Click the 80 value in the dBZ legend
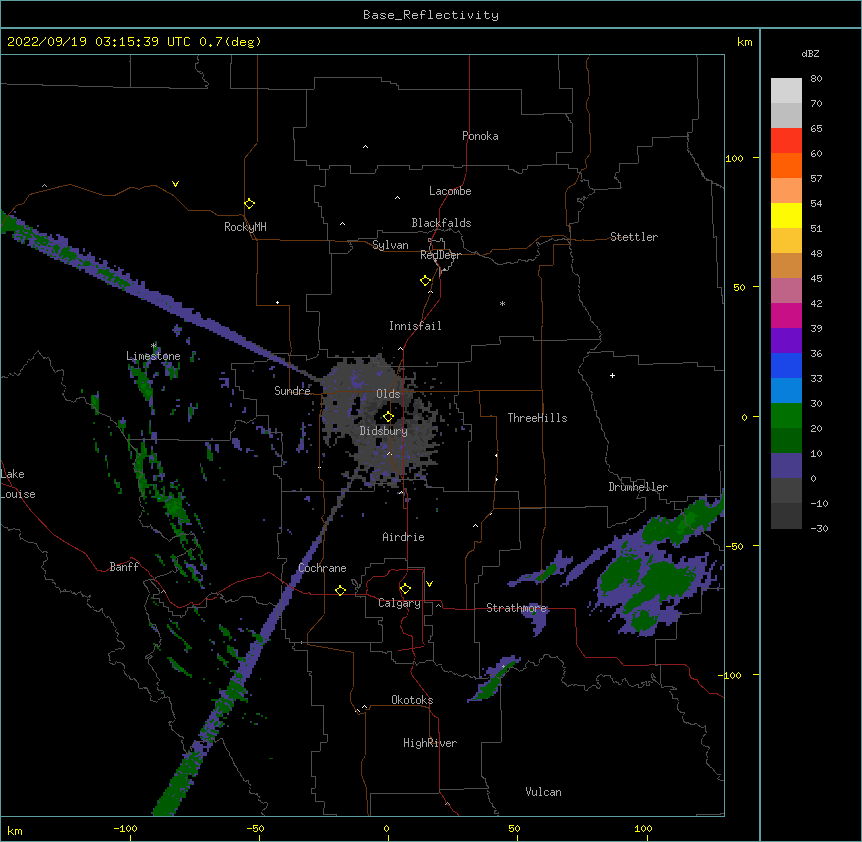Viewport: 862px width, 842px height. click(816, 79)
